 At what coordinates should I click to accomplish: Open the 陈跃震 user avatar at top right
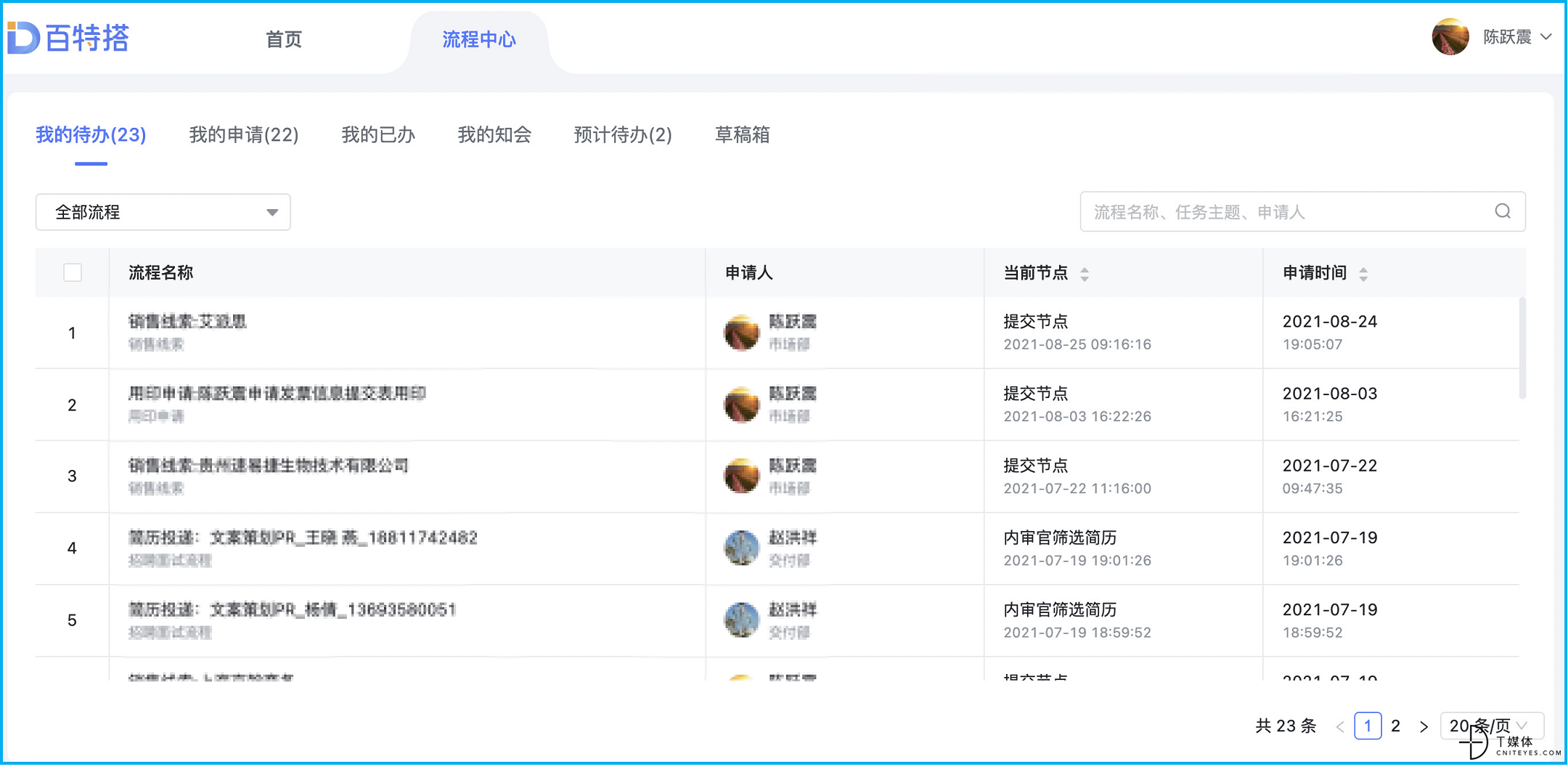[x=1450, y=37]
